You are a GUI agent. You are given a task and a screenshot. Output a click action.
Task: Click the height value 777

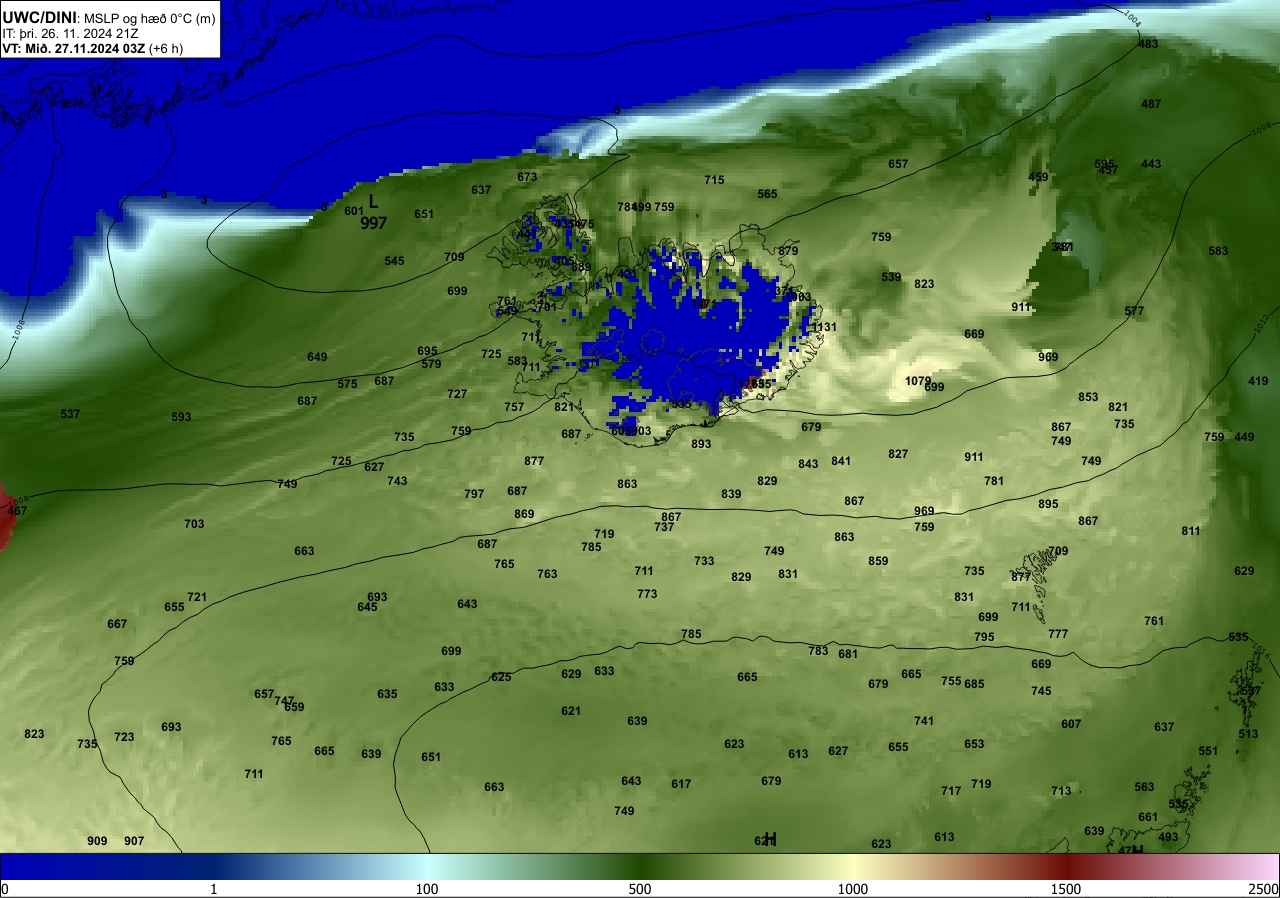point(1058,634)
